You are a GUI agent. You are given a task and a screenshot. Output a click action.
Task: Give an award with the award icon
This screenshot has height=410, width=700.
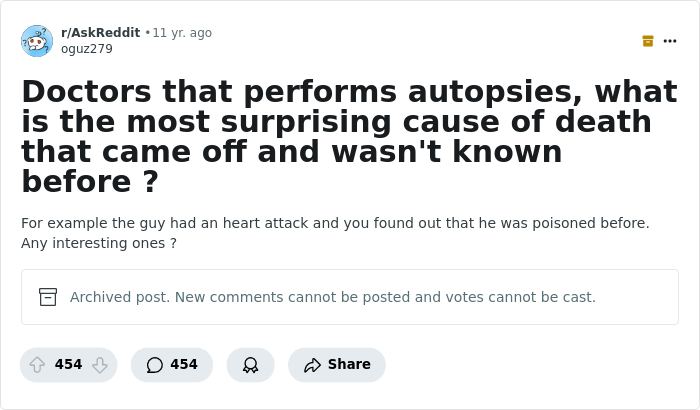(x=250, y=365)
